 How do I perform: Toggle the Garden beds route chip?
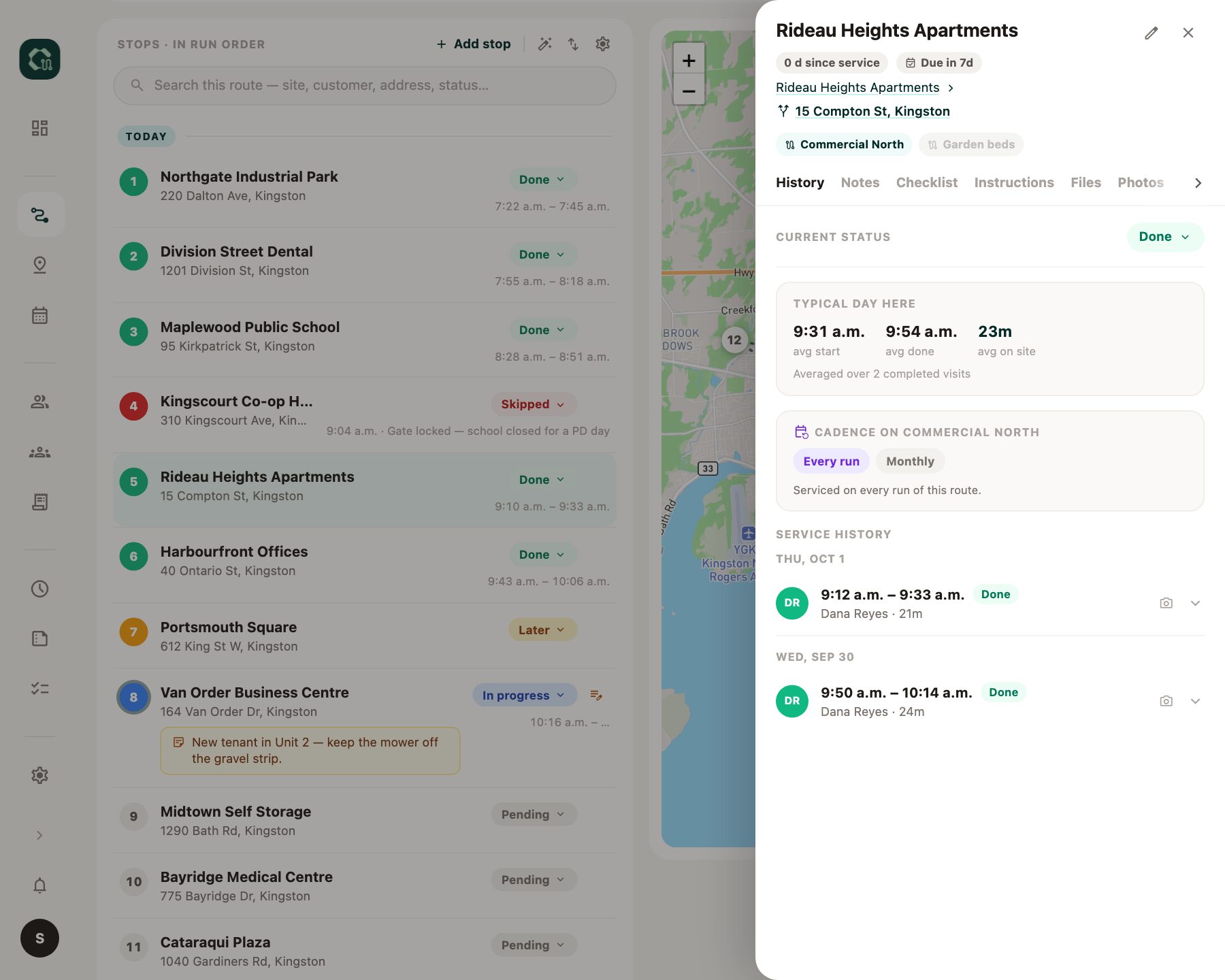tap(970, 144)
